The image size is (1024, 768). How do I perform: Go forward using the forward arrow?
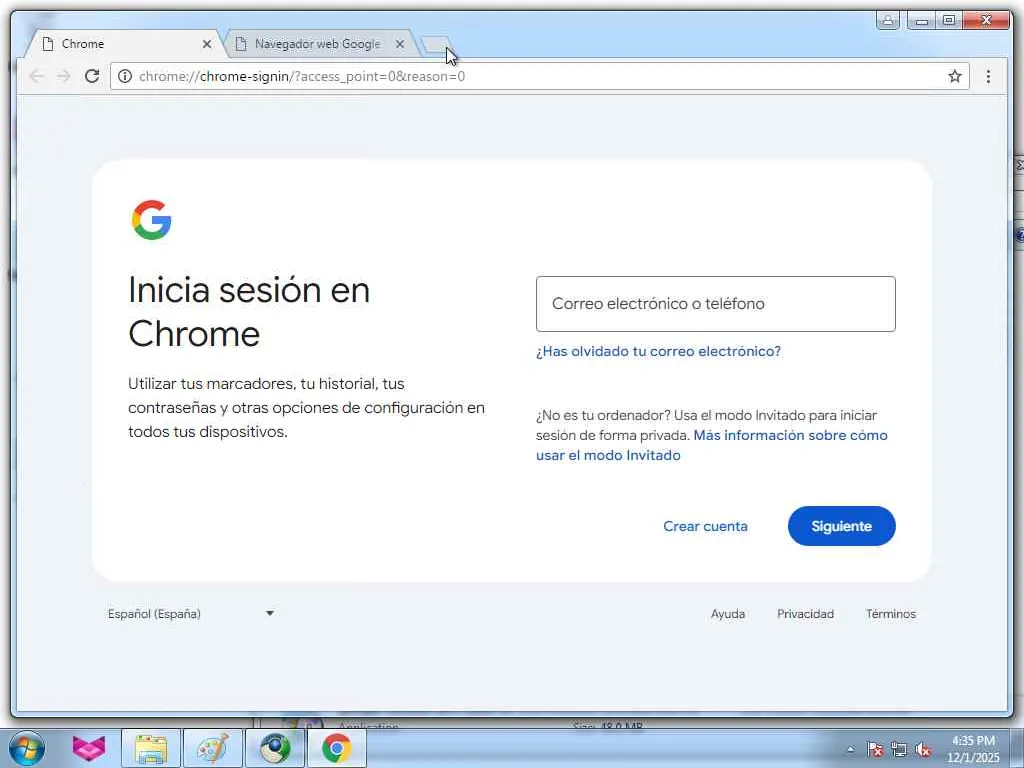(x=63, y=76)
